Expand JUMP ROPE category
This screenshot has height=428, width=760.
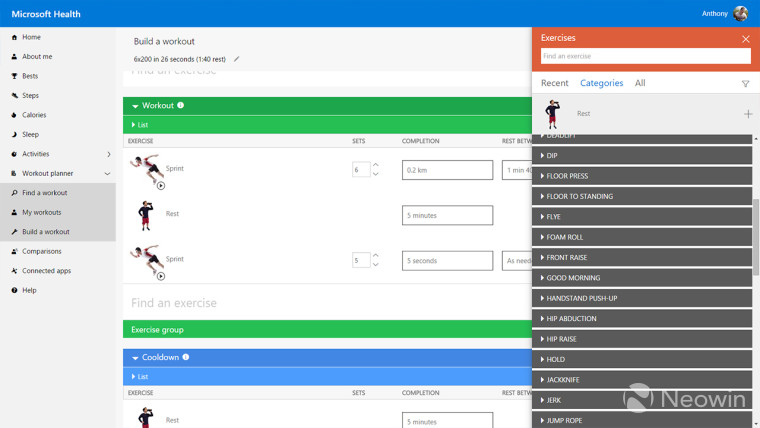pos(642,420)
